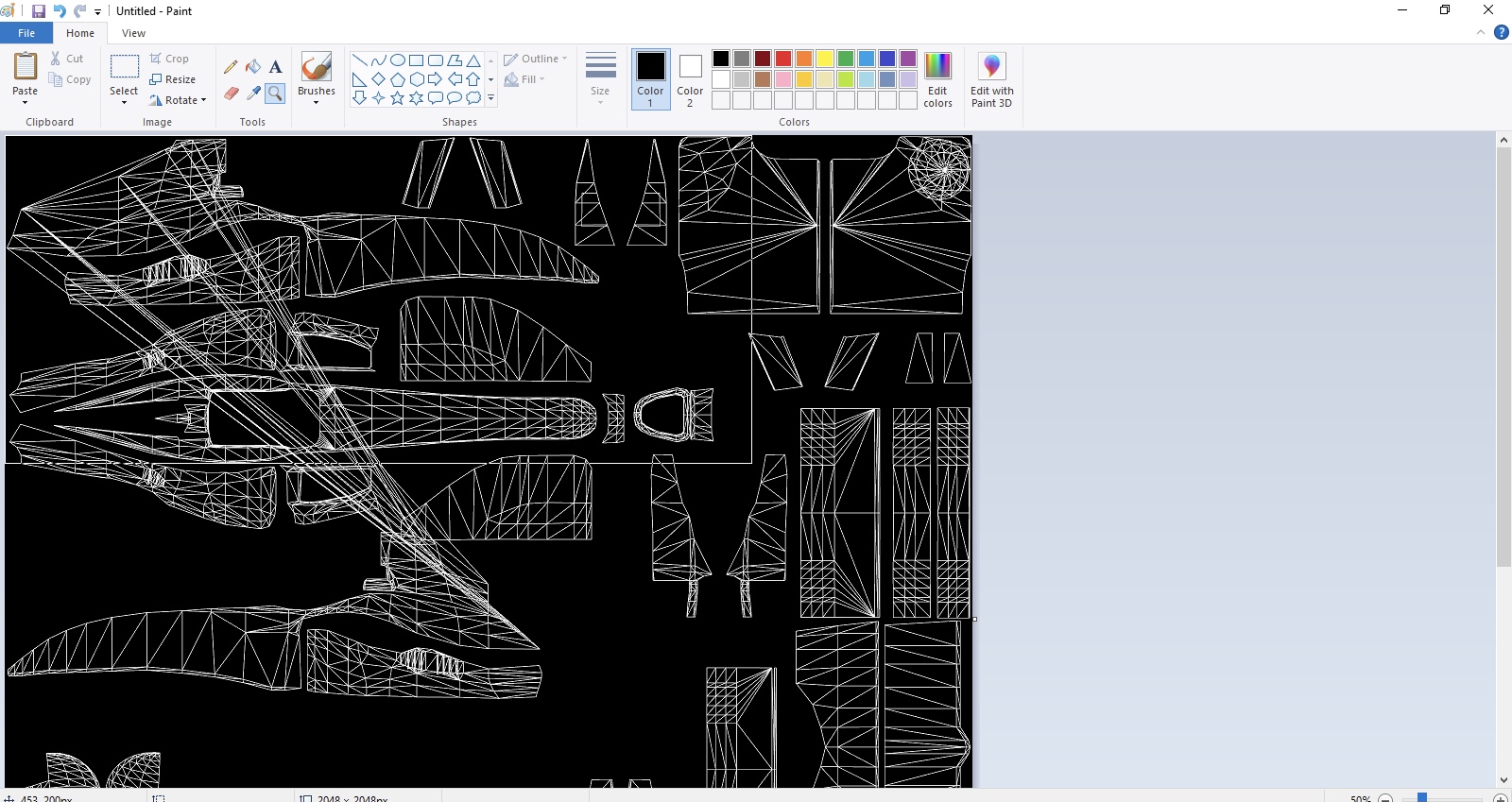The height and width of the screenshot is (802, 1512).
Task: Activate the Color 2 background box
Action: tap(690, 79)
